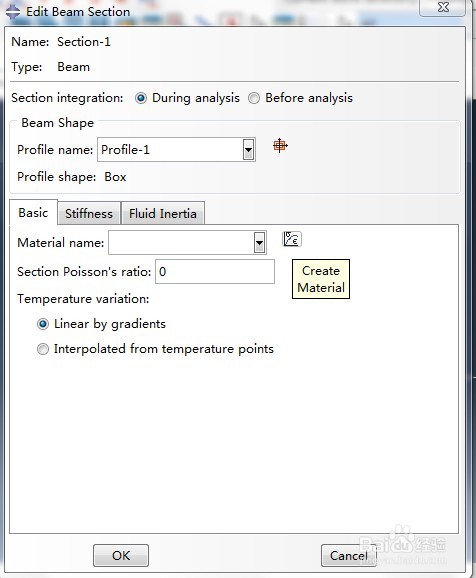Click the Cancel button
Screen dimensions: 476x578
[348, 555]
